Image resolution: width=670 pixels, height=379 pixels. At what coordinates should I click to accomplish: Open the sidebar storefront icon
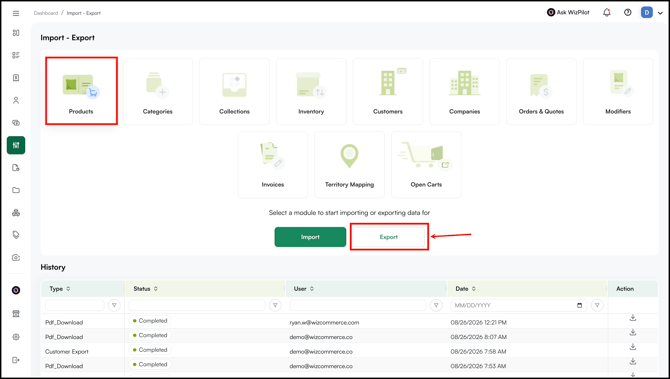[16, 314]
